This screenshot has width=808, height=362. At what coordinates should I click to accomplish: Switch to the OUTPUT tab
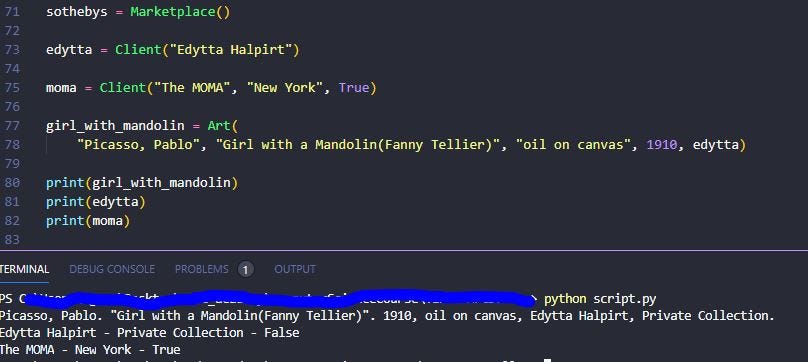[295, 269]
